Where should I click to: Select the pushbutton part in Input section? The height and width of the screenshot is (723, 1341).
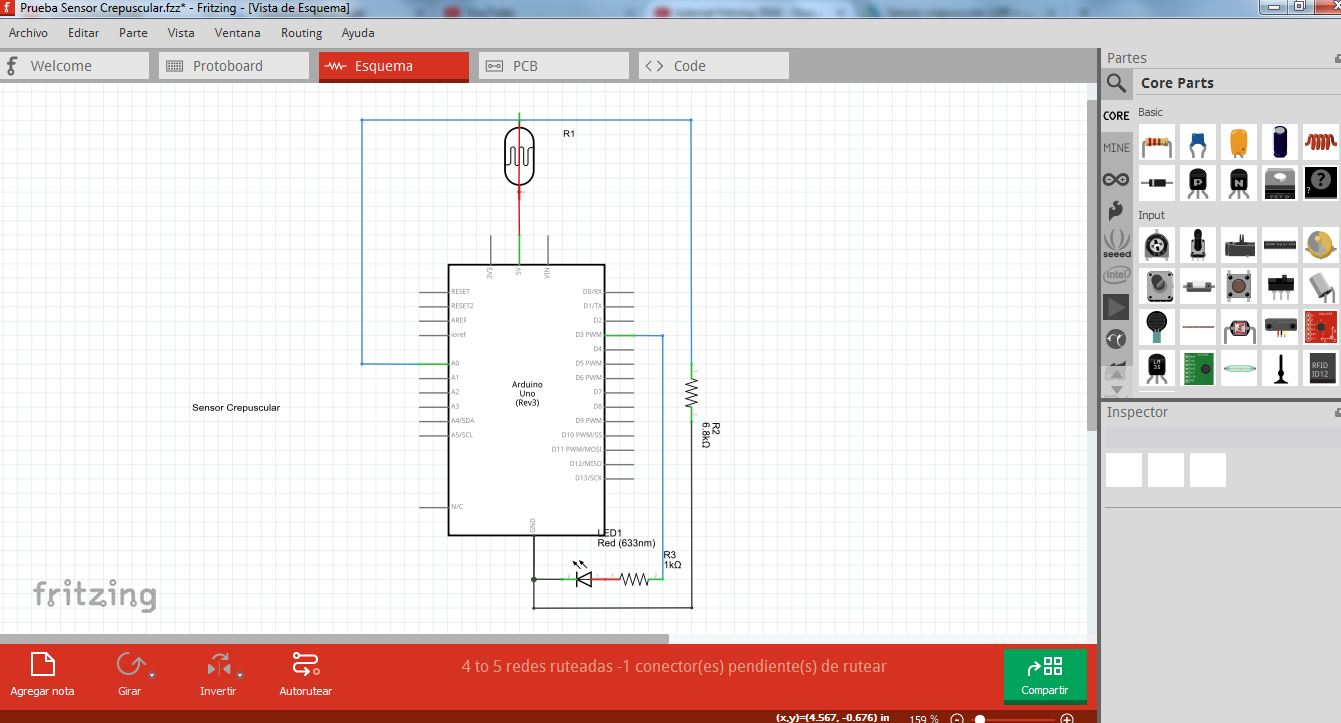(1239, 287)
